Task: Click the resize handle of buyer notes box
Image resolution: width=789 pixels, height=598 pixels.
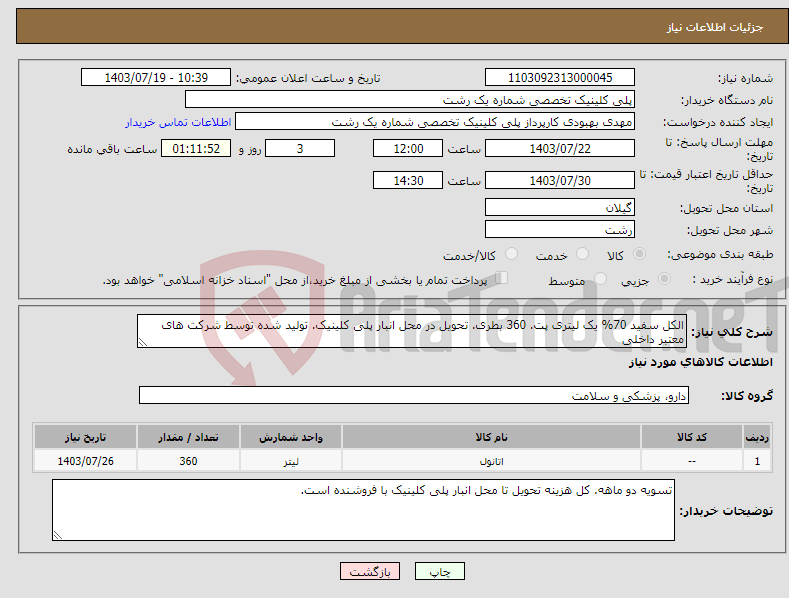Action: [57, 536]
